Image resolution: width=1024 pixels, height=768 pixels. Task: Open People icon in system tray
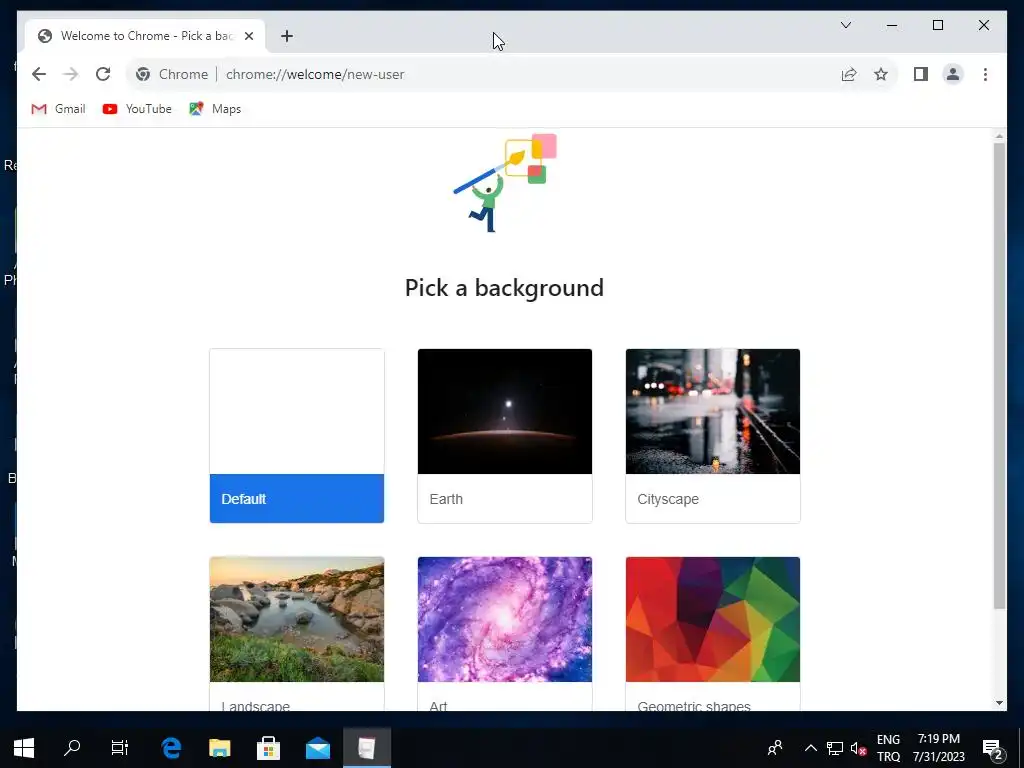click(x=775, y=748)
